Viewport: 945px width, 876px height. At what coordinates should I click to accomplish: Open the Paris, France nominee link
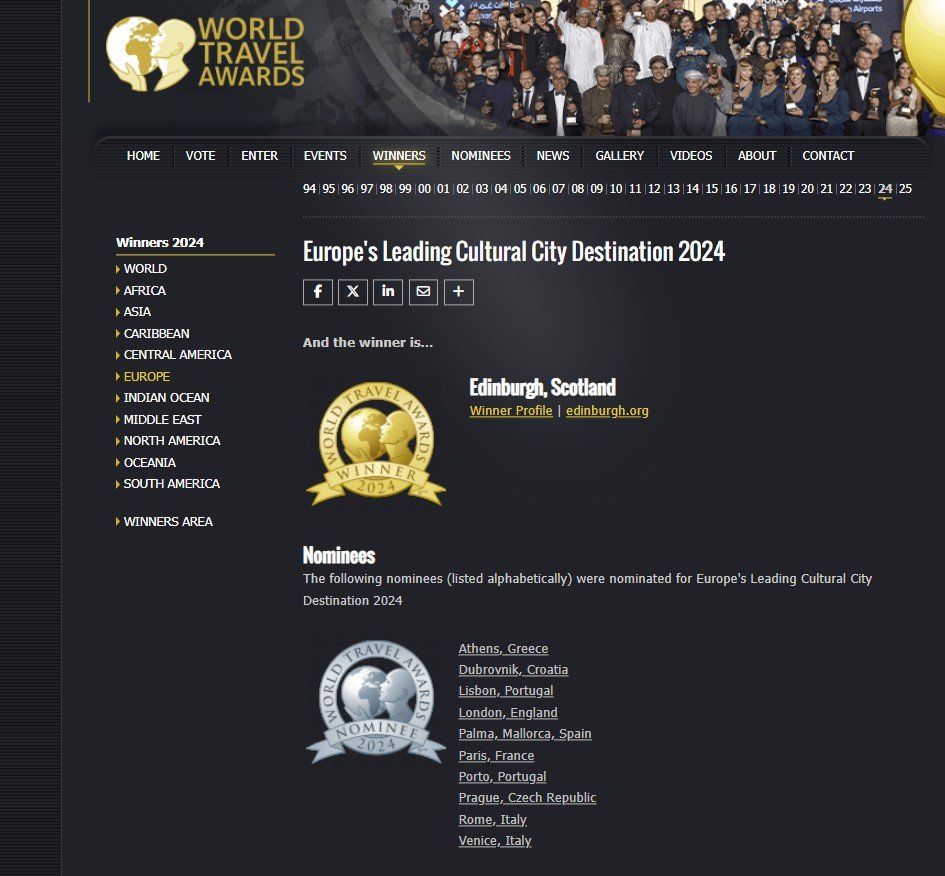[x=497, y=755]
